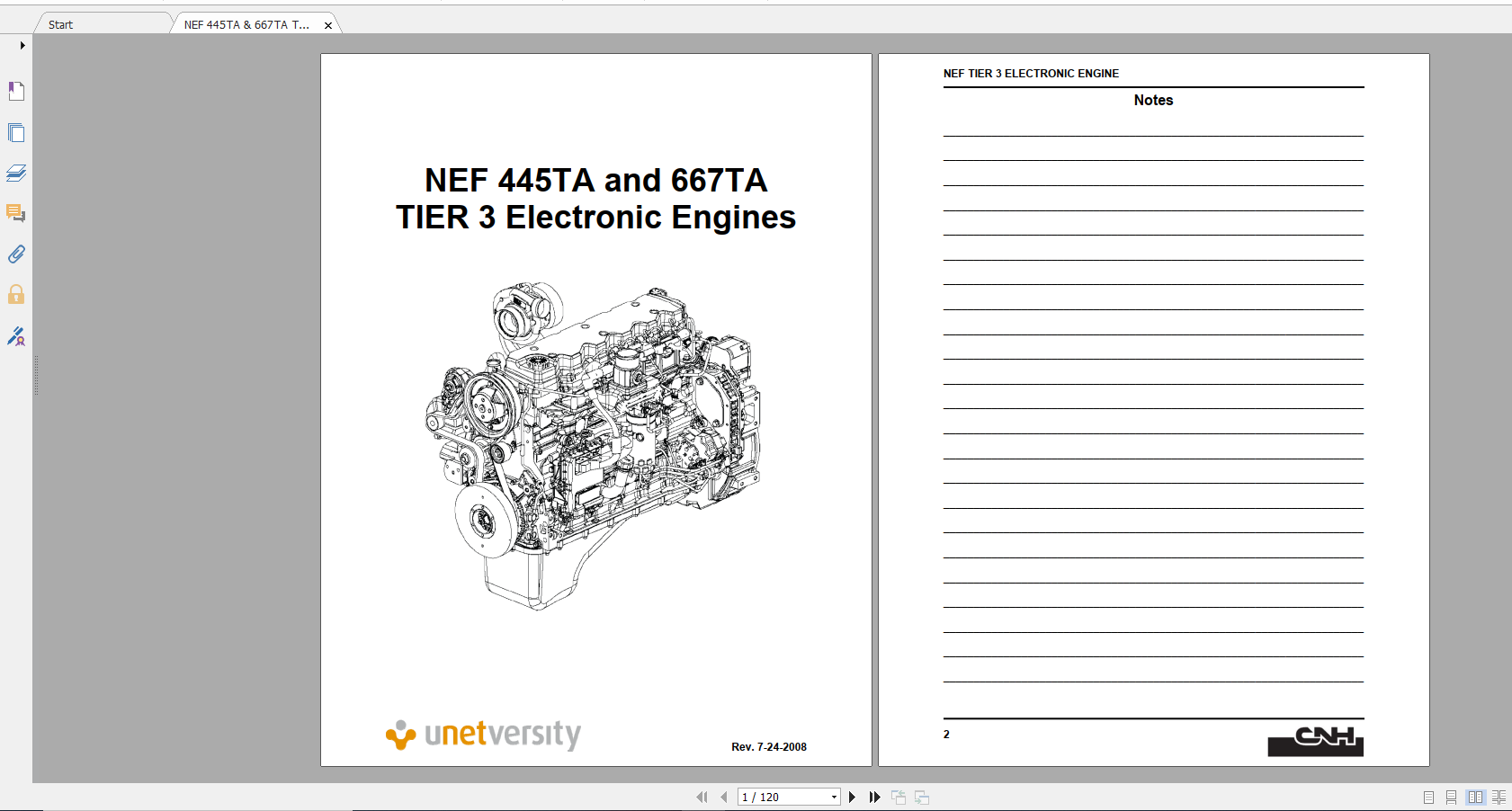This screenshot has width=1512, height=811.
Task: Switch to continuous facing view mode
Action: [x=1499, y=797]
